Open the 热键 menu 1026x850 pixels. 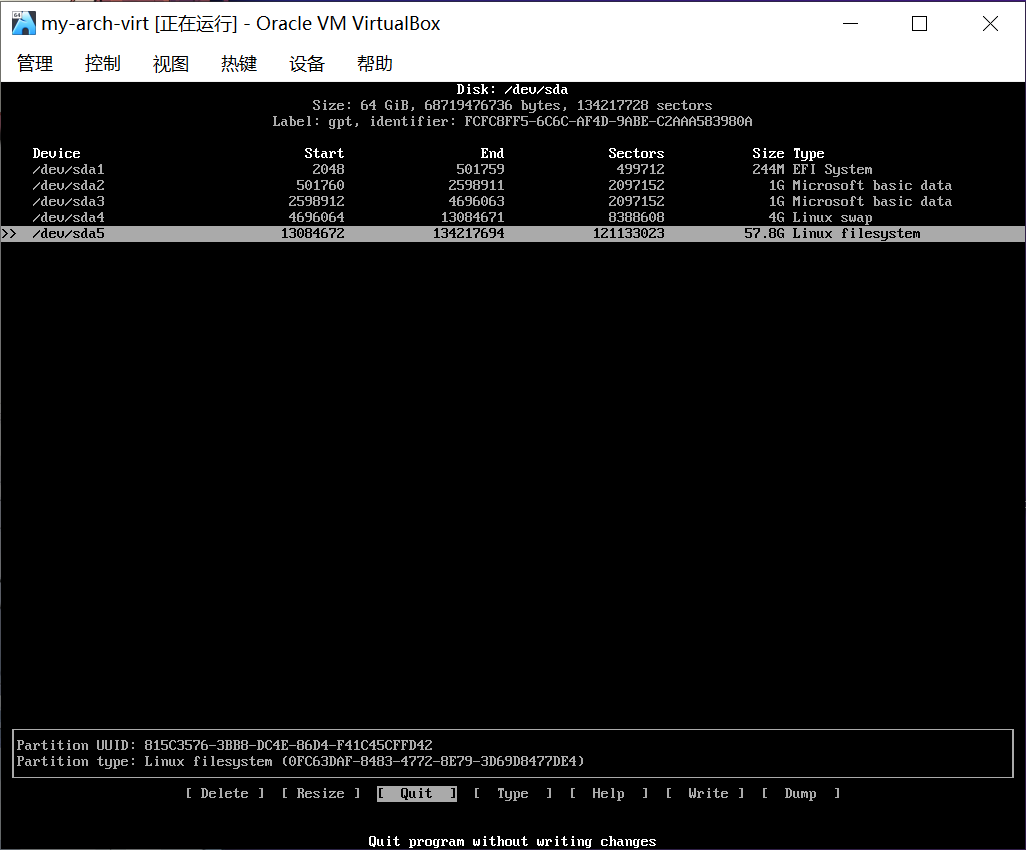click(239, 64)
